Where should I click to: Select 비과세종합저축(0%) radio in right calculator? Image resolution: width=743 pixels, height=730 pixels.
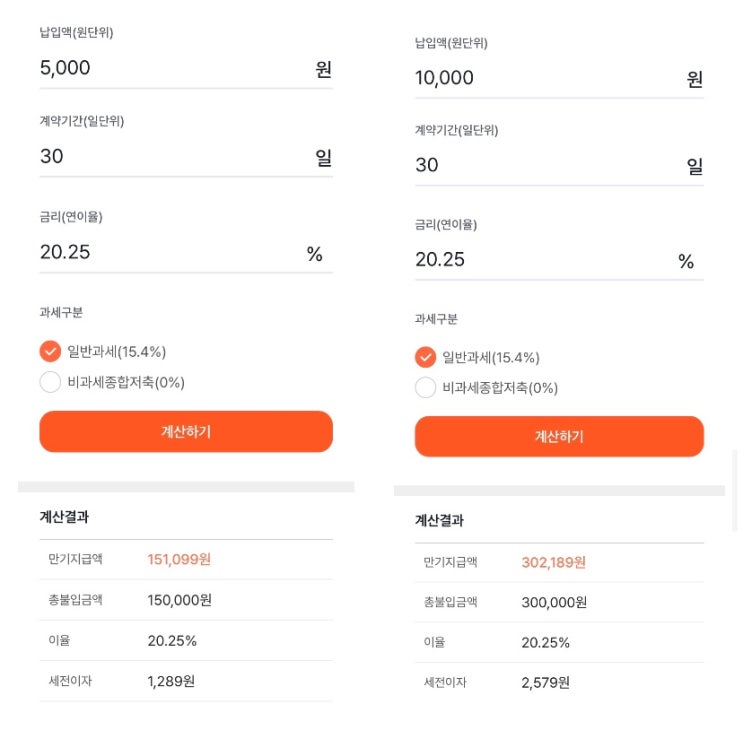425,388
